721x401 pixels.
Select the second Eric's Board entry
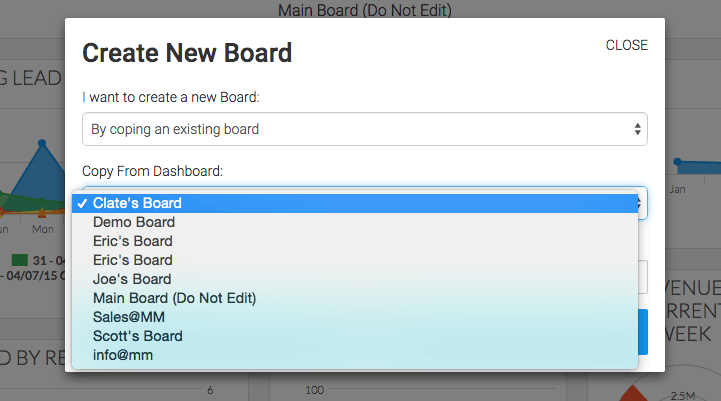(x=355, y=260)
